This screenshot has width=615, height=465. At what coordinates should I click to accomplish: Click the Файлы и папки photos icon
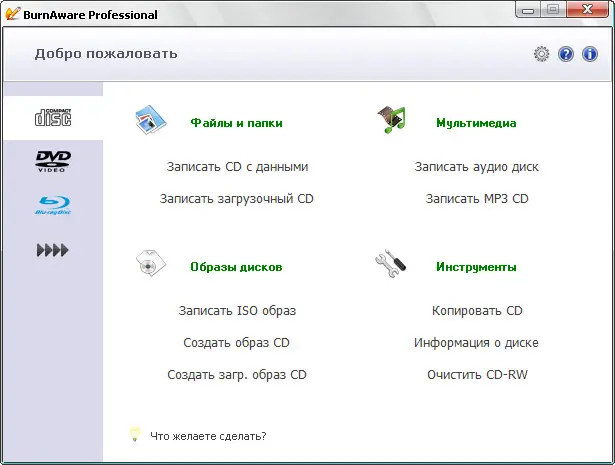(151, 120)
